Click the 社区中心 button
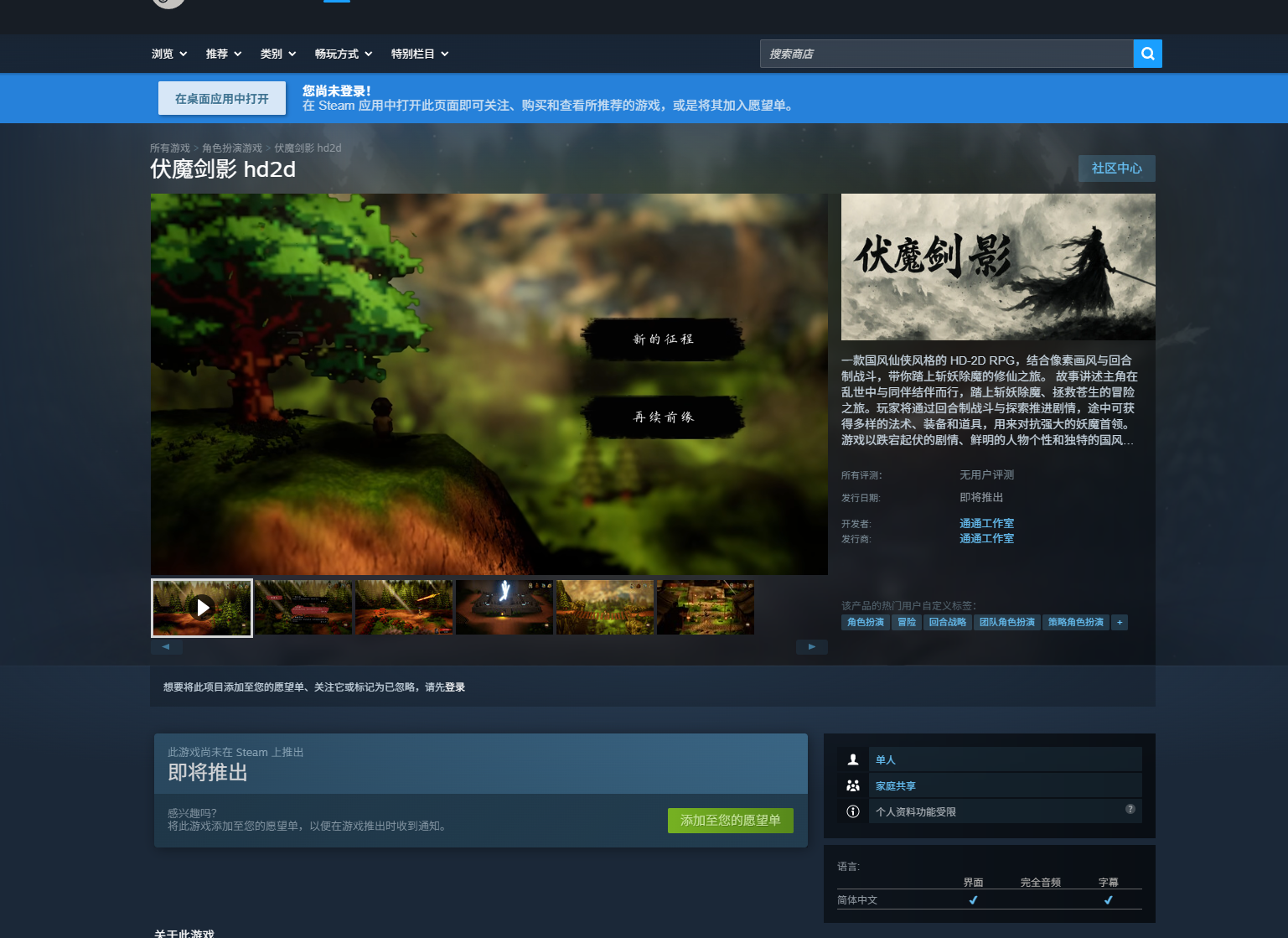 1116,168
